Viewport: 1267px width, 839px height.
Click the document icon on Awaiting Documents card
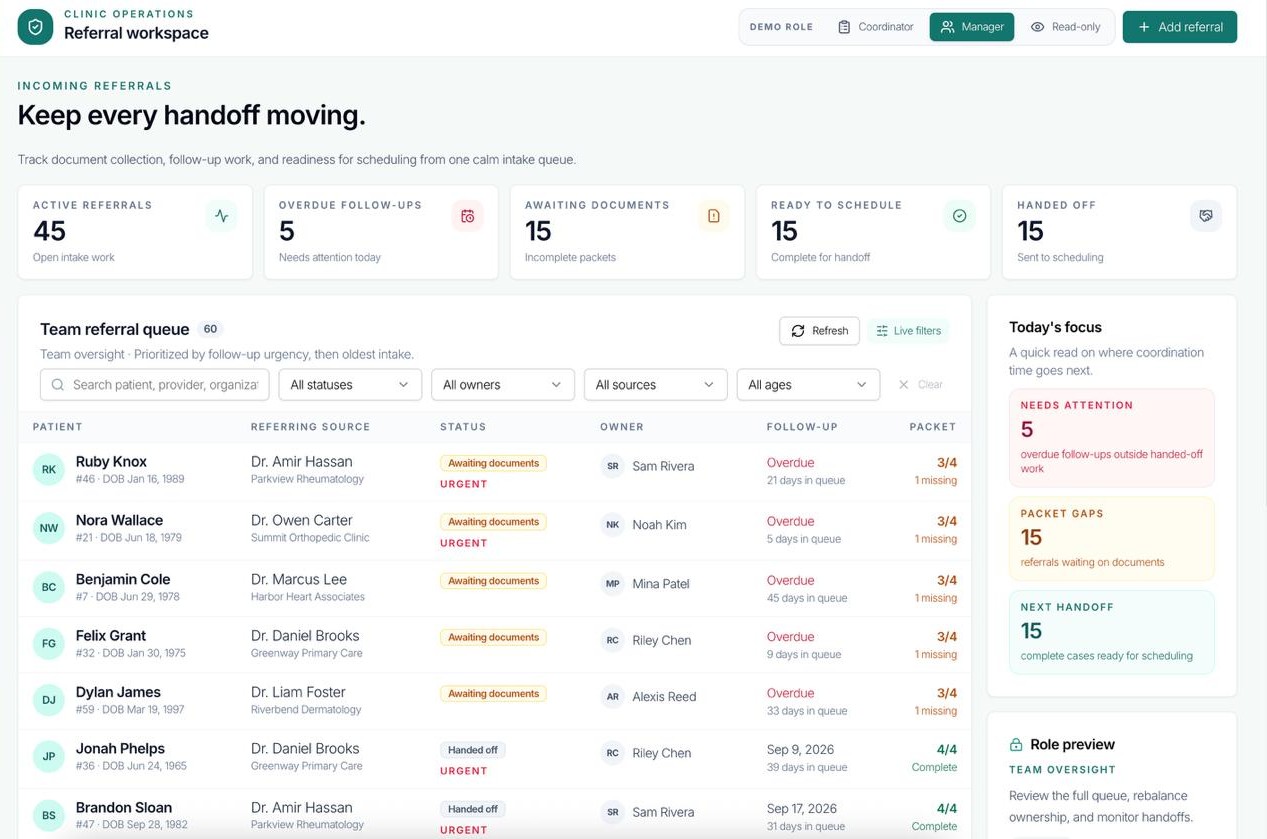[713, 216]
